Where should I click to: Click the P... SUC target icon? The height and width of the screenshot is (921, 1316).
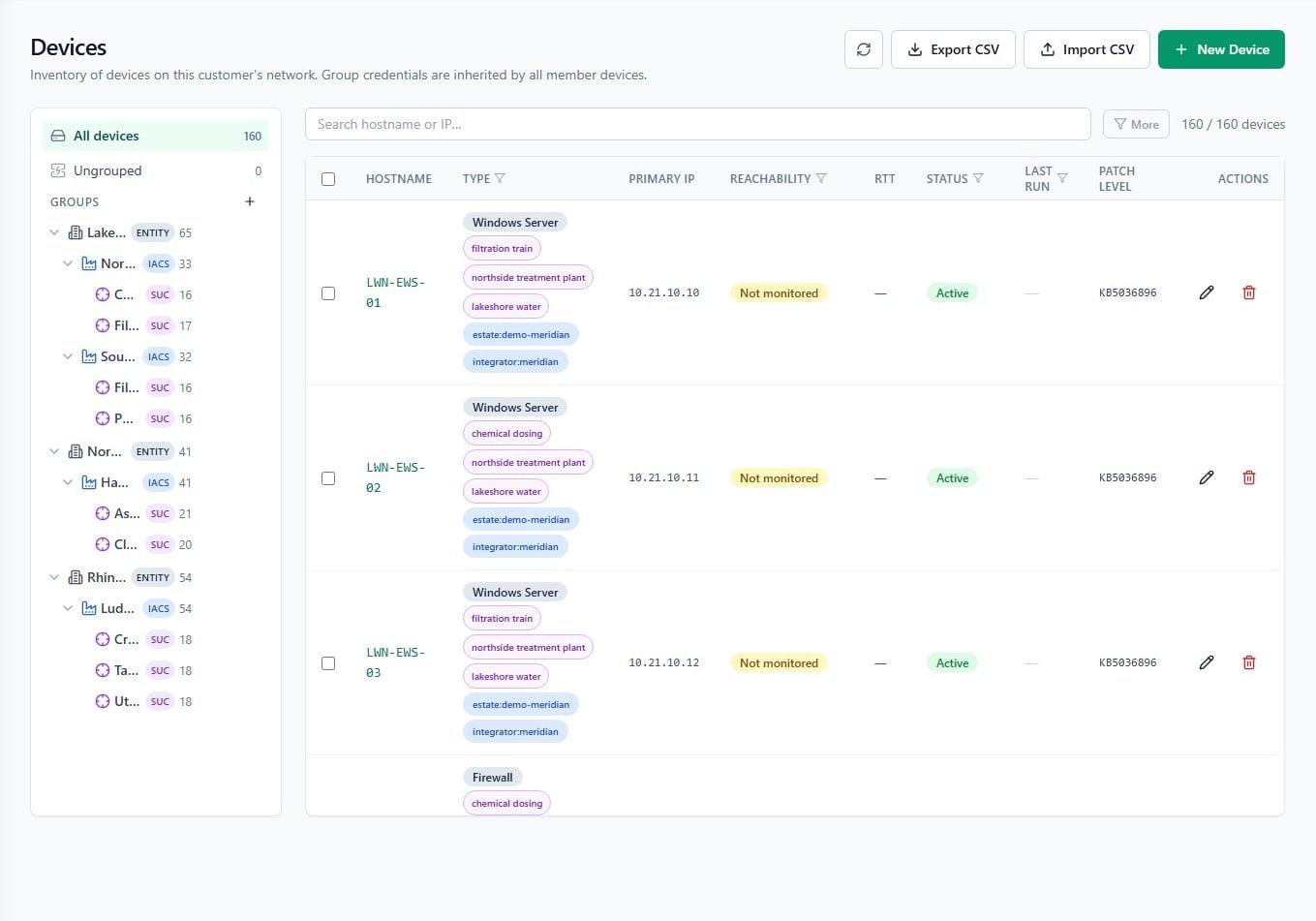click(x=103, y=418)
